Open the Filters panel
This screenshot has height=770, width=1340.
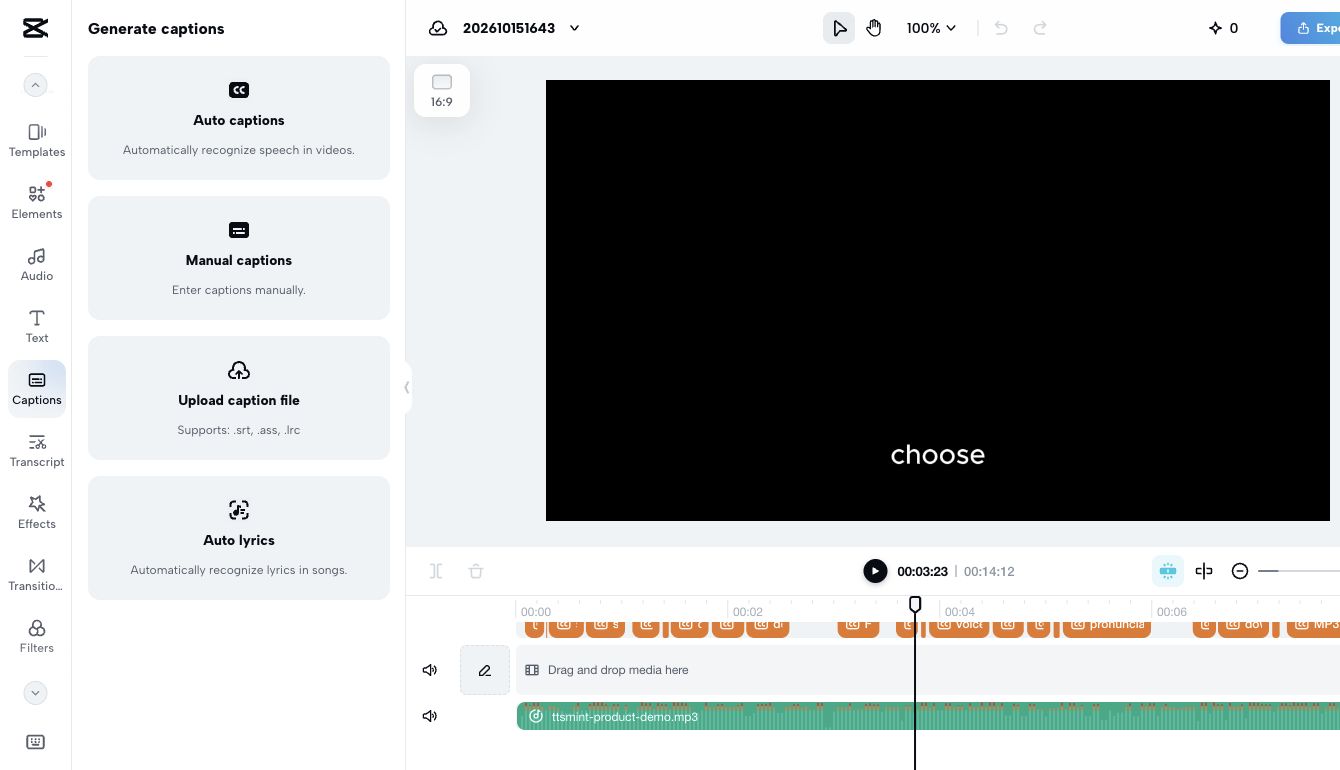coord(37,637)
